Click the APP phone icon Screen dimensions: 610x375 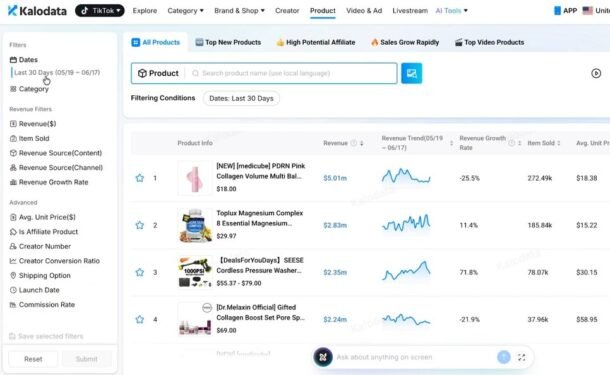pos(557,11)
